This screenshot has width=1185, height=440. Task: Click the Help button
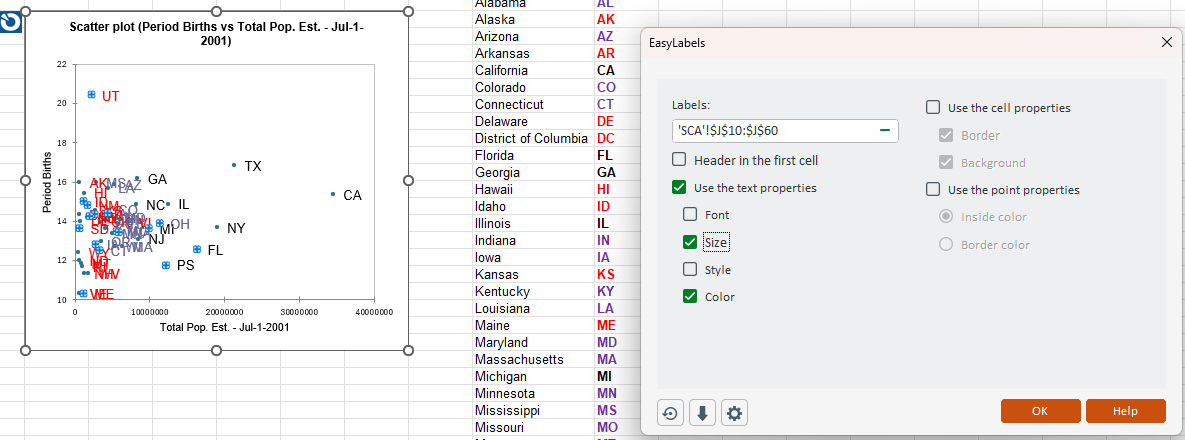click(x=1125, y=411)
